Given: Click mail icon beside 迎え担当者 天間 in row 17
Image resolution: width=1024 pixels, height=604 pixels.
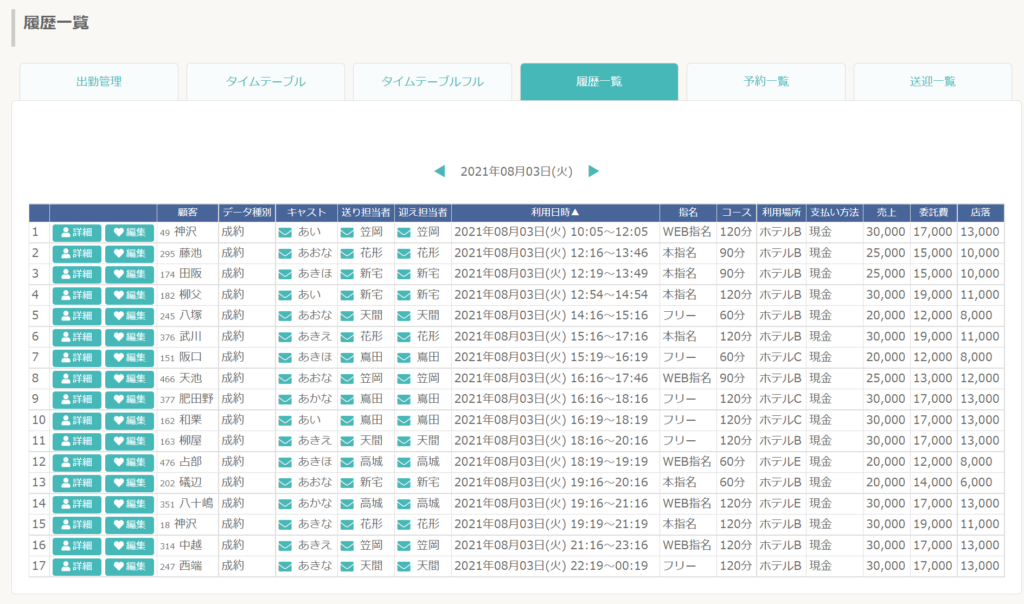Looking at the screenshot, I should [x=404, y=567].
